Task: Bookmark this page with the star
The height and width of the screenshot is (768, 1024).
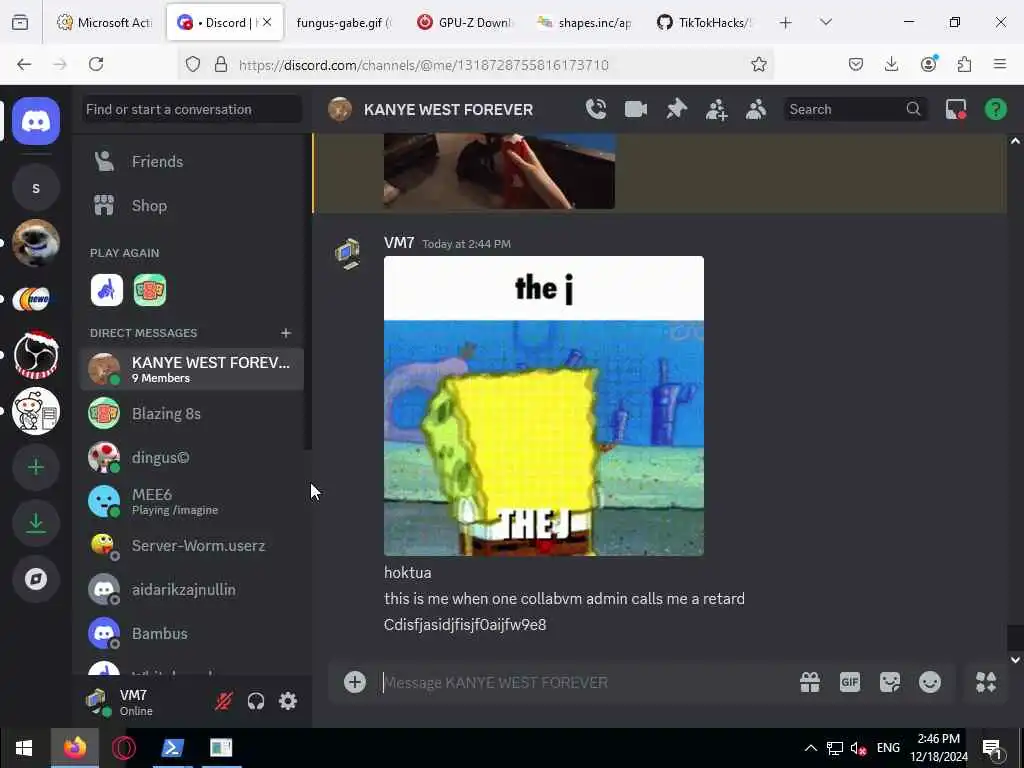Action: (x=758, y=64)
